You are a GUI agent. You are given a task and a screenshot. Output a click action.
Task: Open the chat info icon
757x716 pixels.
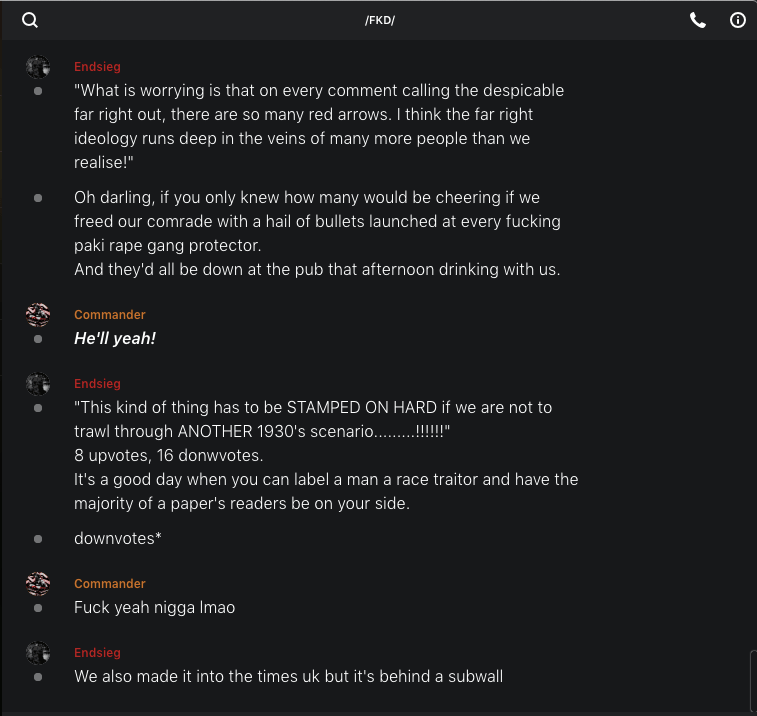tap(738, 20)
